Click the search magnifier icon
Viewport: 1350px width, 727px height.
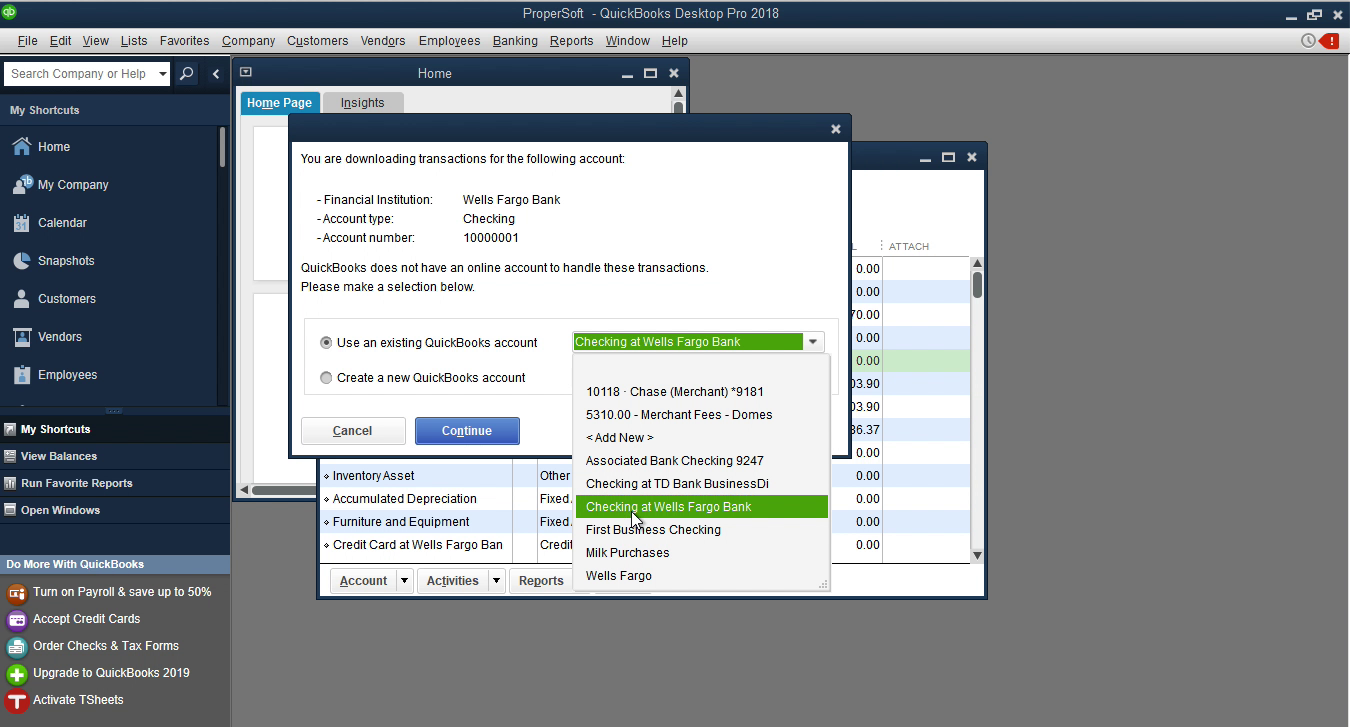(x=186, y=74)
